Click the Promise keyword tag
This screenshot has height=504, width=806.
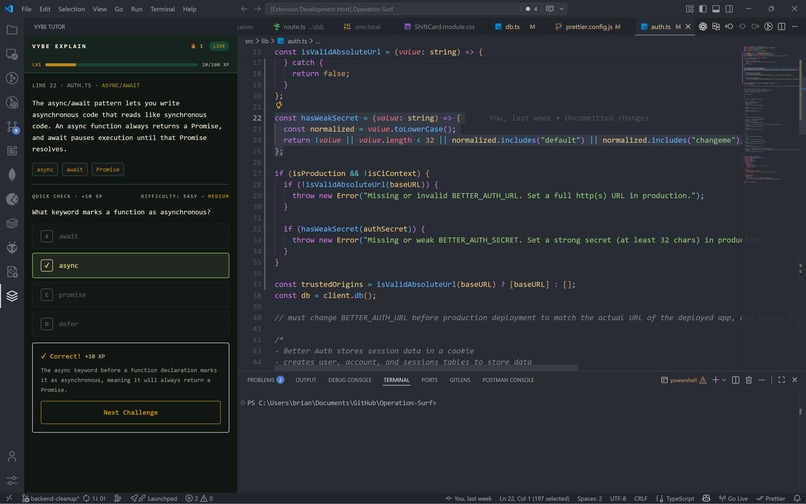107,169
